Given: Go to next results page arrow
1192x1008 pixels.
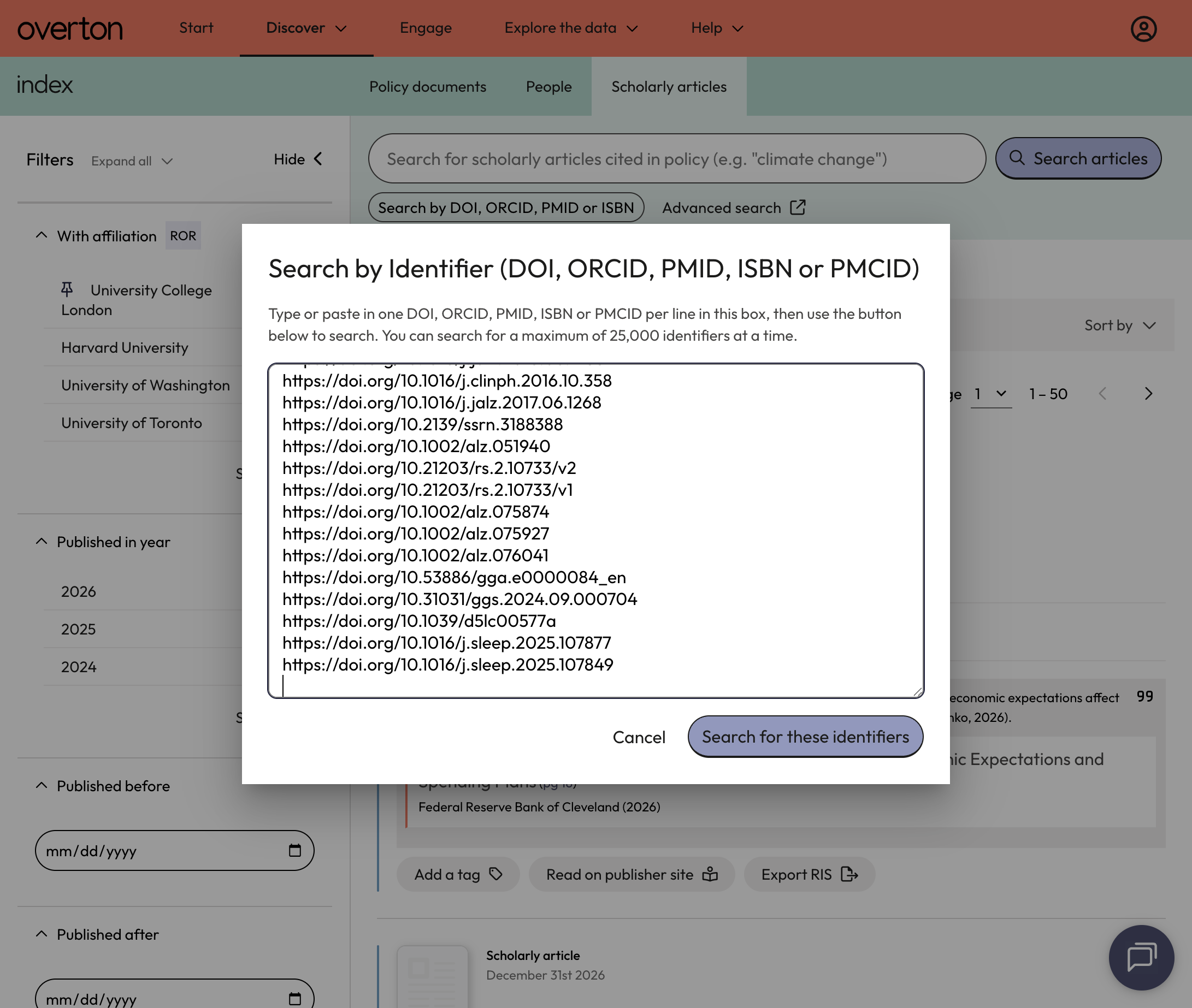Looking at the screenshot, I should pyautogui.click(x=1148, y=394).
